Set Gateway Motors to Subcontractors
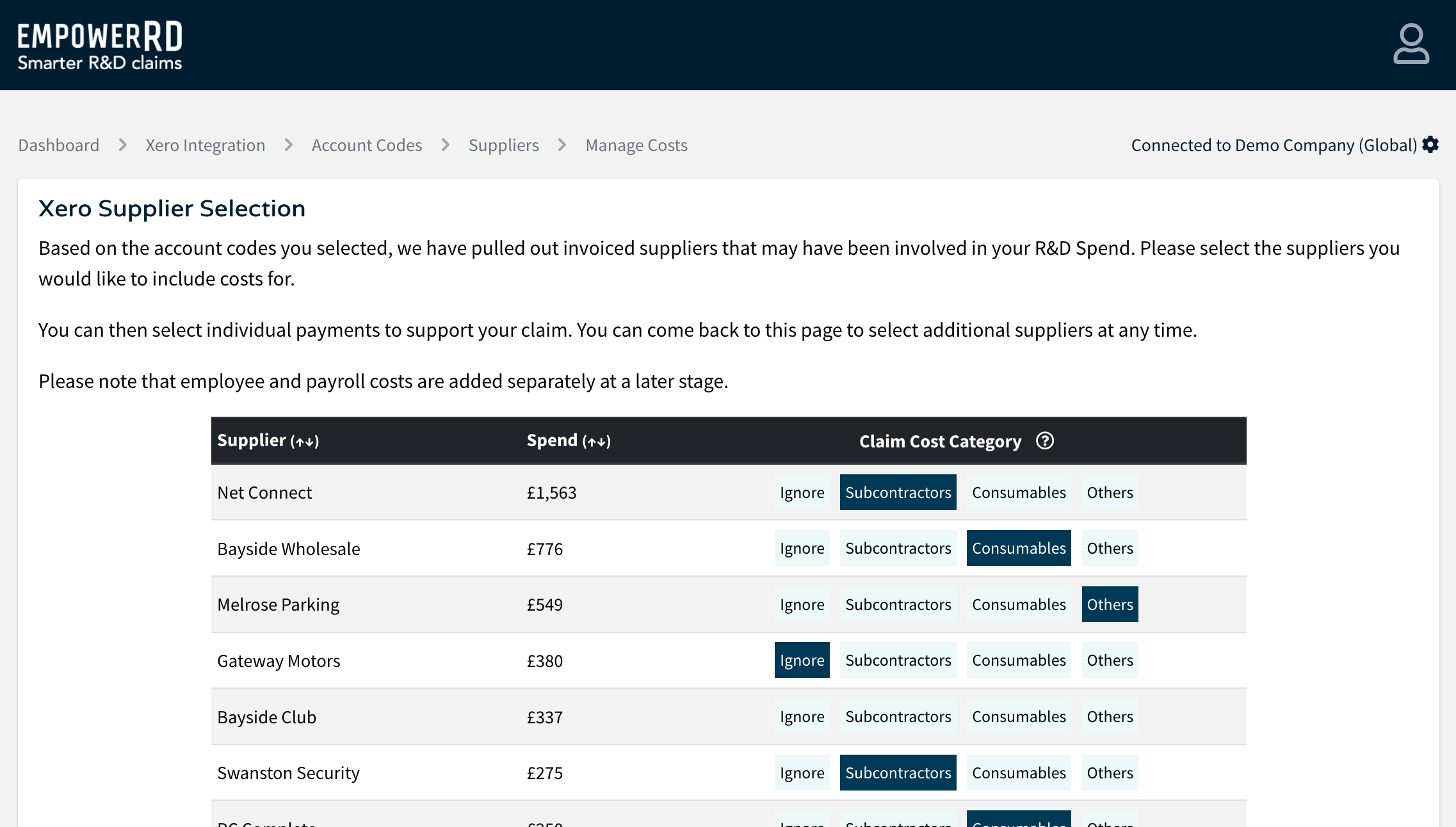The image size is (1456, 827). [898, 660]
